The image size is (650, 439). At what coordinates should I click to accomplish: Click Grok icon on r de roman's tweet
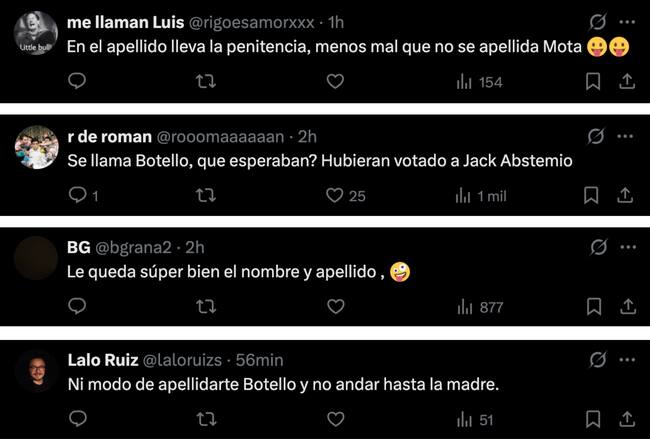pos(596,135)
